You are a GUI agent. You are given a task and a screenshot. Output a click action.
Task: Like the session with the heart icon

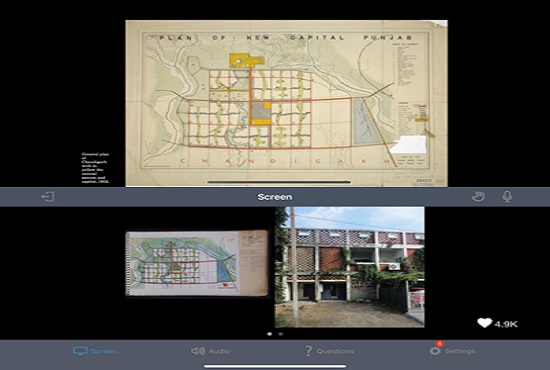coord(485,323)
